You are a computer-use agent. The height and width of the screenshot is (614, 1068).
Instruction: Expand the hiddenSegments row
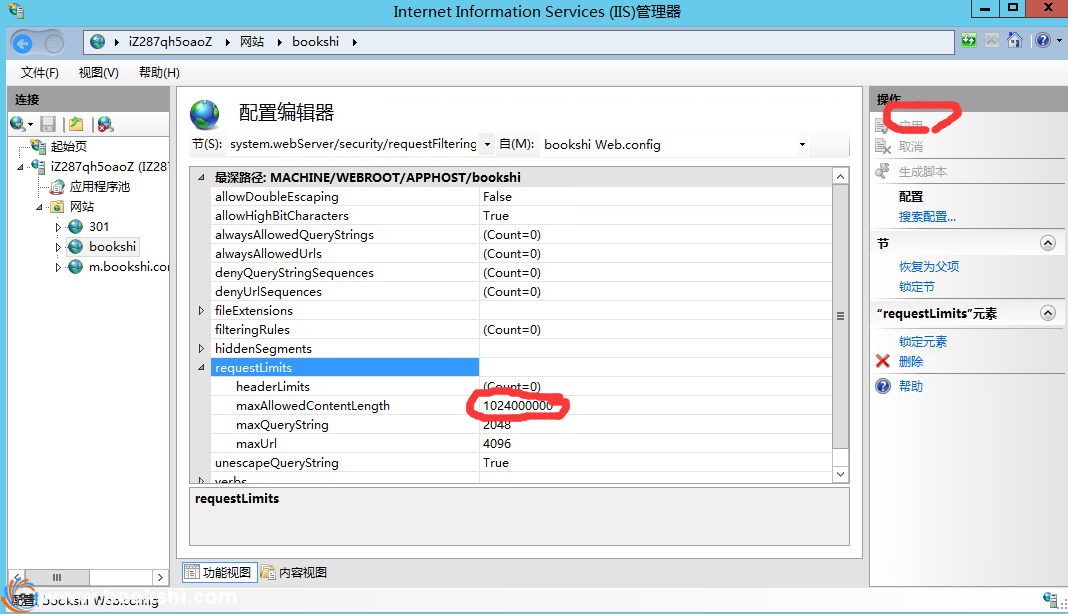click(x=201, y=349)
